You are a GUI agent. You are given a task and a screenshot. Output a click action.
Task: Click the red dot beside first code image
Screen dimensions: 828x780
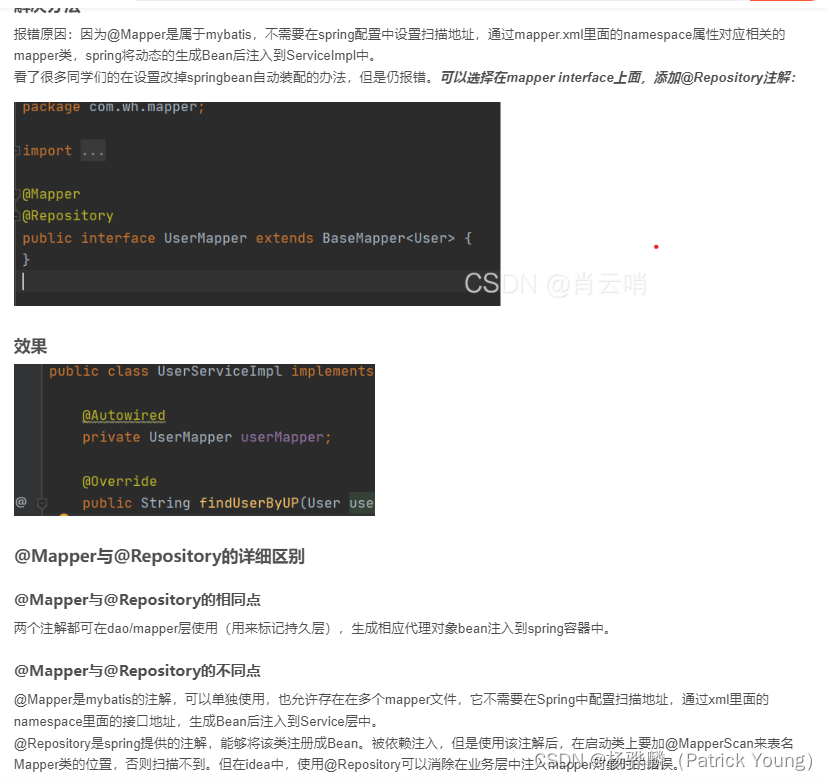pyautogui.click(x=656, y=246)
